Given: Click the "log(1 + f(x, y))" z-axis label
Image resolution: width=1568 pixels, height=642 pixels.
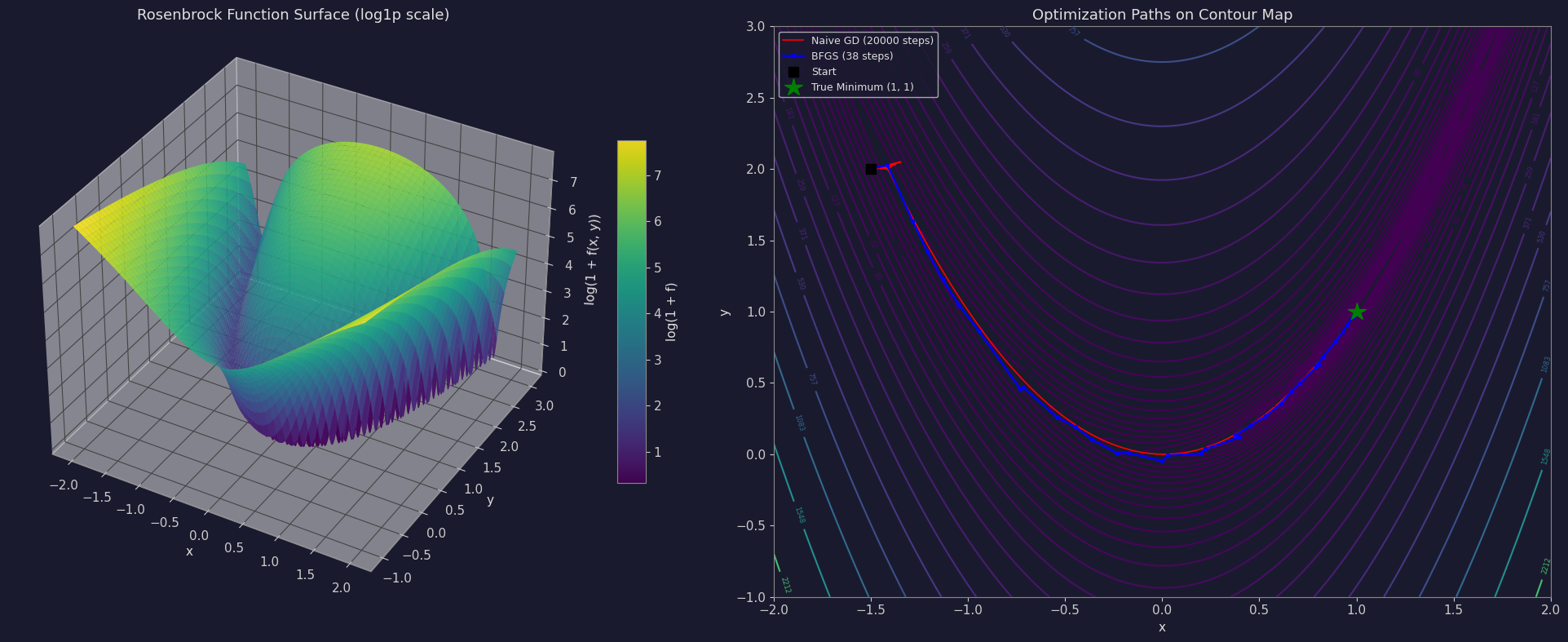Looking at the screenshot, I should click(594, 259).
